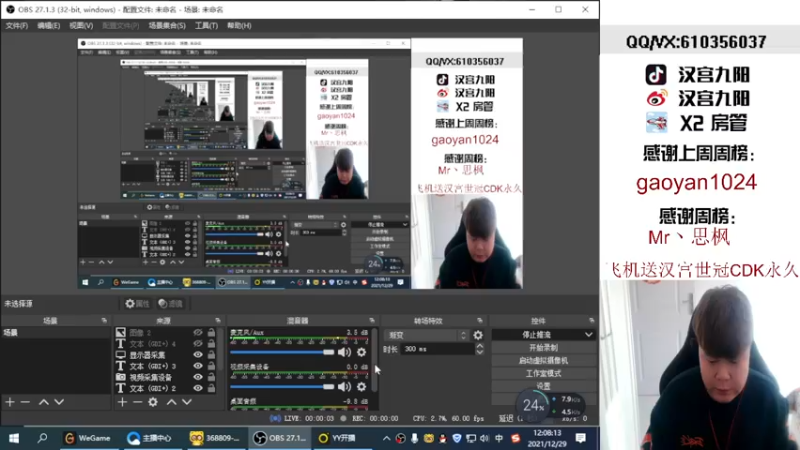Image resolution: width=800 pixels, height=450 pixels.
Task: Open the 场景集合(S) menu
Action: [x=167, y=26]
